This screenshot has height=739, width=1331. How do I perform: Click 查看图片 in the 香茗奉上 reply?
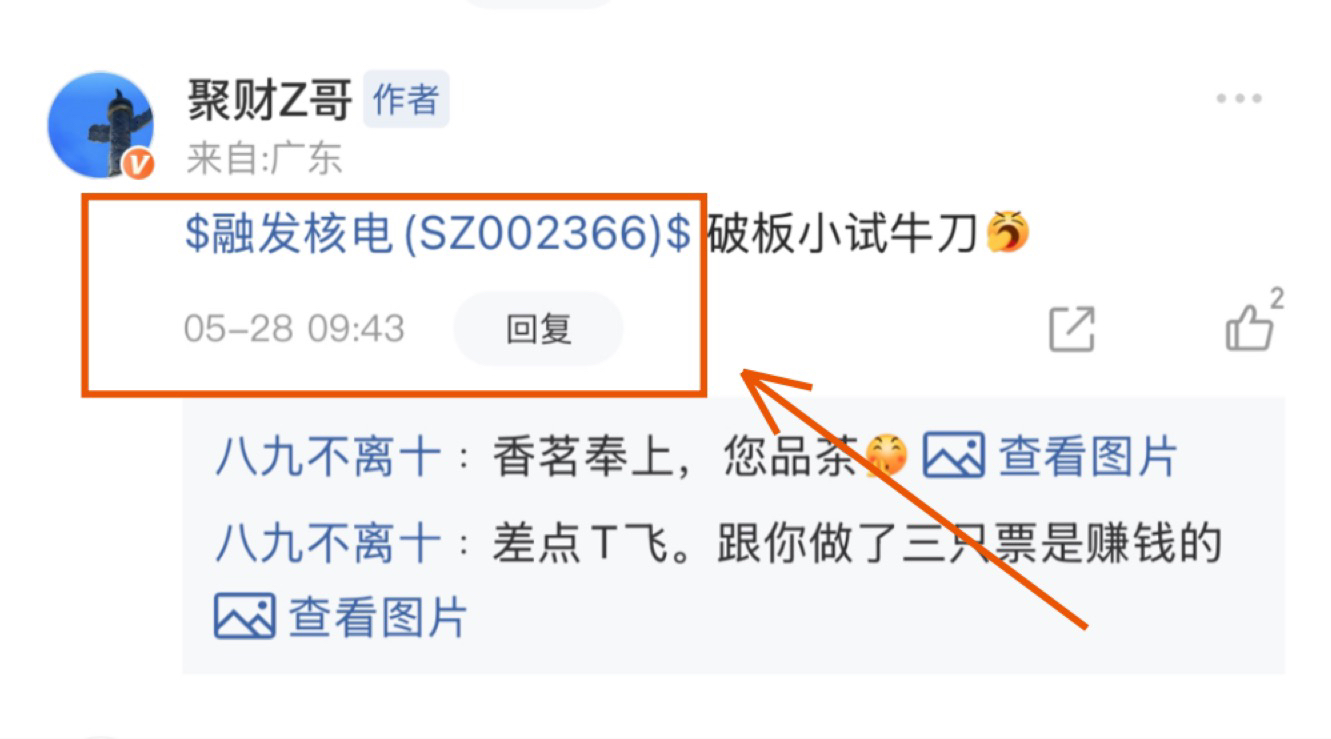[1088, 457]
